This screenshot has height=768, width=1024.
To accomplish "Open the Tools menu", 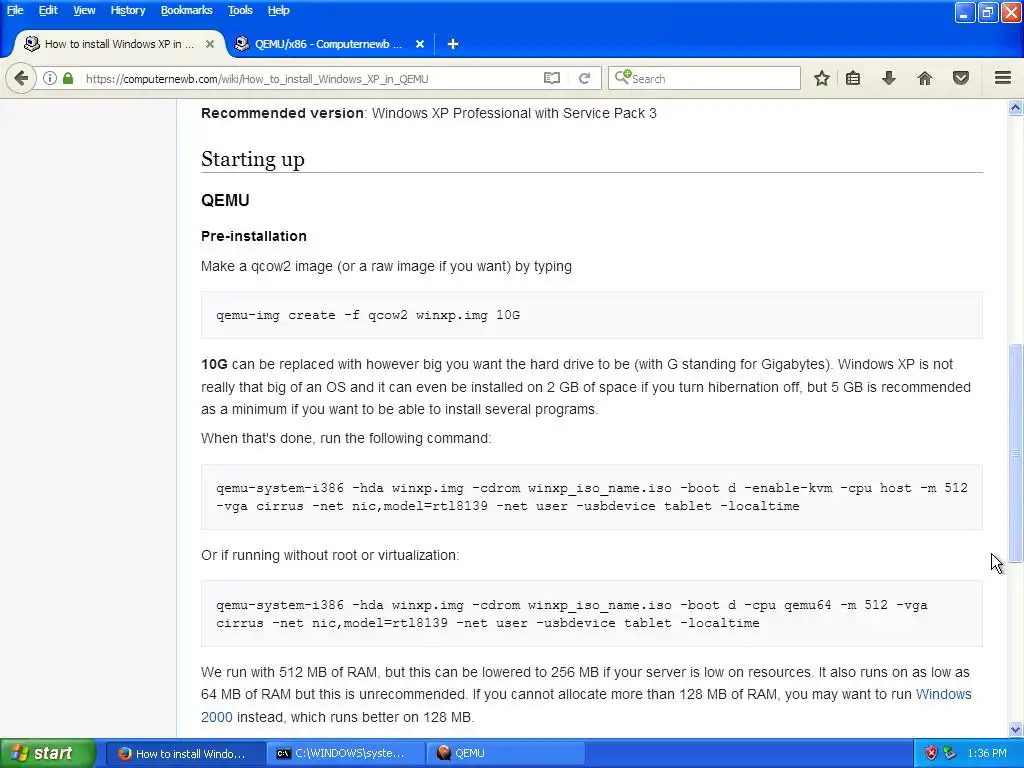I will pyautogui.click(x=240, y=10).
